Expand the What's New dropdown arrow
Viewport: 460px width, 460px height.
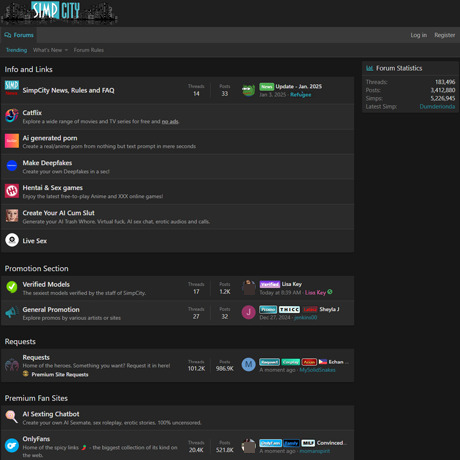coord(66,50)
